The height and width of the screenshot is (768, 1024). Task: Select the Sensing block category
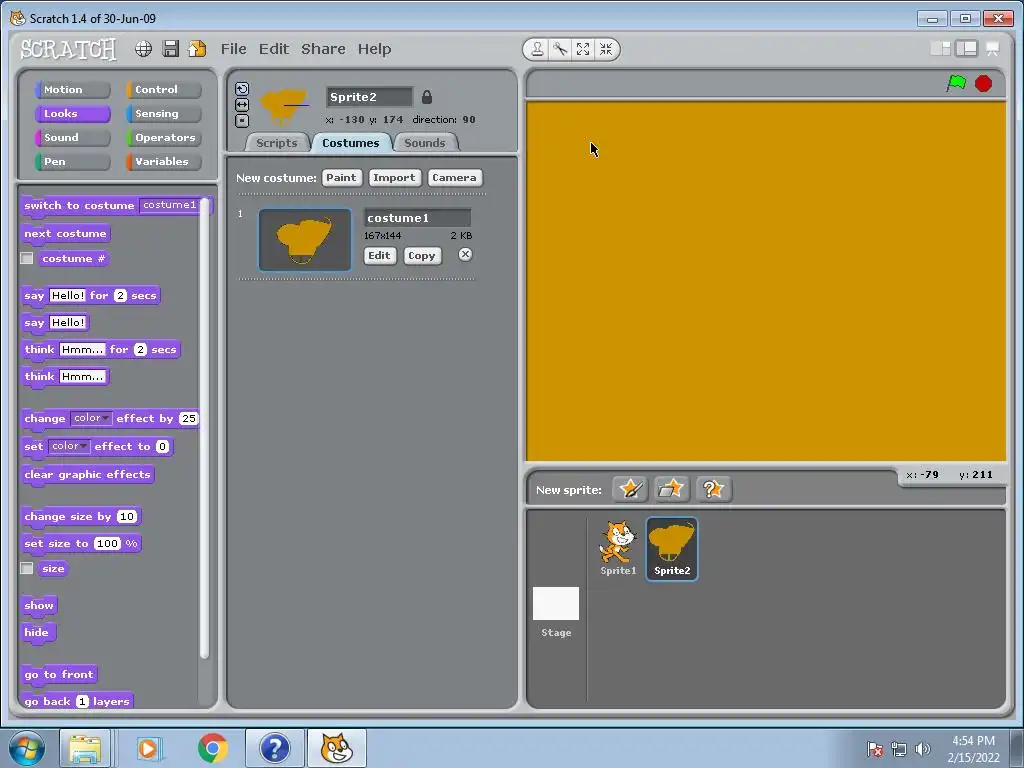click(x=163, y=114)
